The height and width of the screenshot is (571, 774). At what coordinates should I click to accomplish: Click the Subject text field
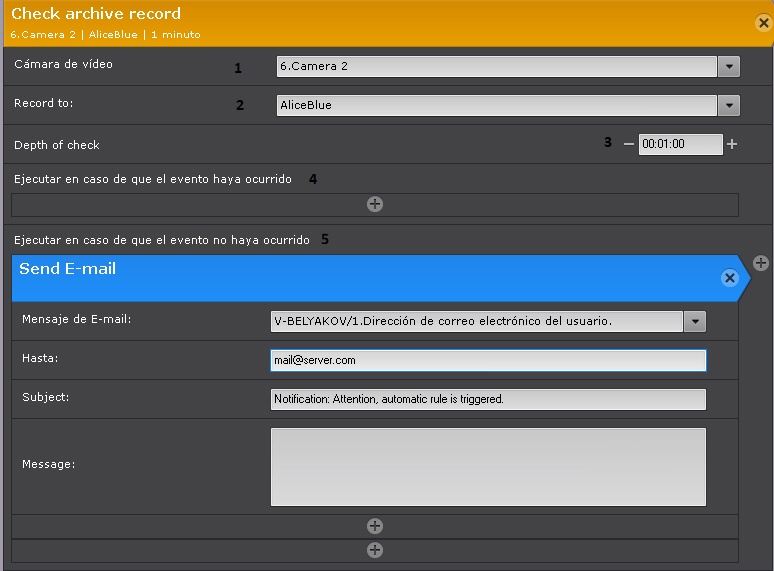[487, 399]
